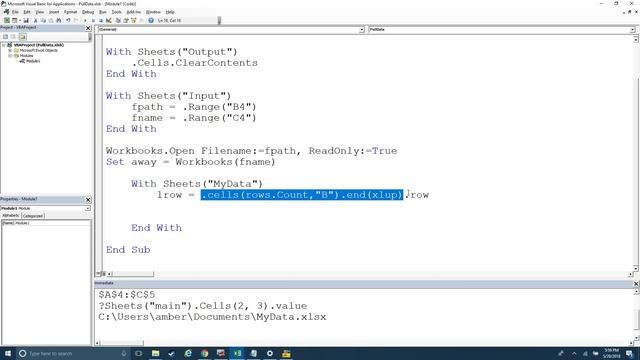640x360 pixels.
Task: Click the Find binoculars toolbar icon
Action: [59, 20]
